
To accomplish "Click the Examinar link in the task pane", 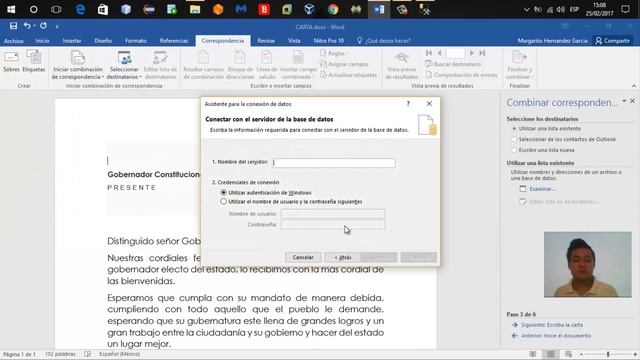I will coord(542,189).
